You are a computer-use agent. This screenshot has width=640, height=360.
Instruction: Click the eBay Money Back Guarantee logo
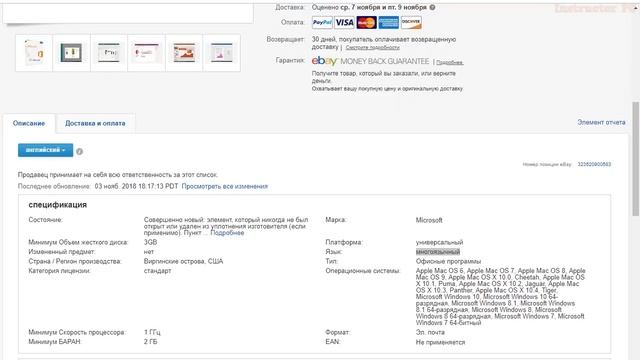(370, 61)
